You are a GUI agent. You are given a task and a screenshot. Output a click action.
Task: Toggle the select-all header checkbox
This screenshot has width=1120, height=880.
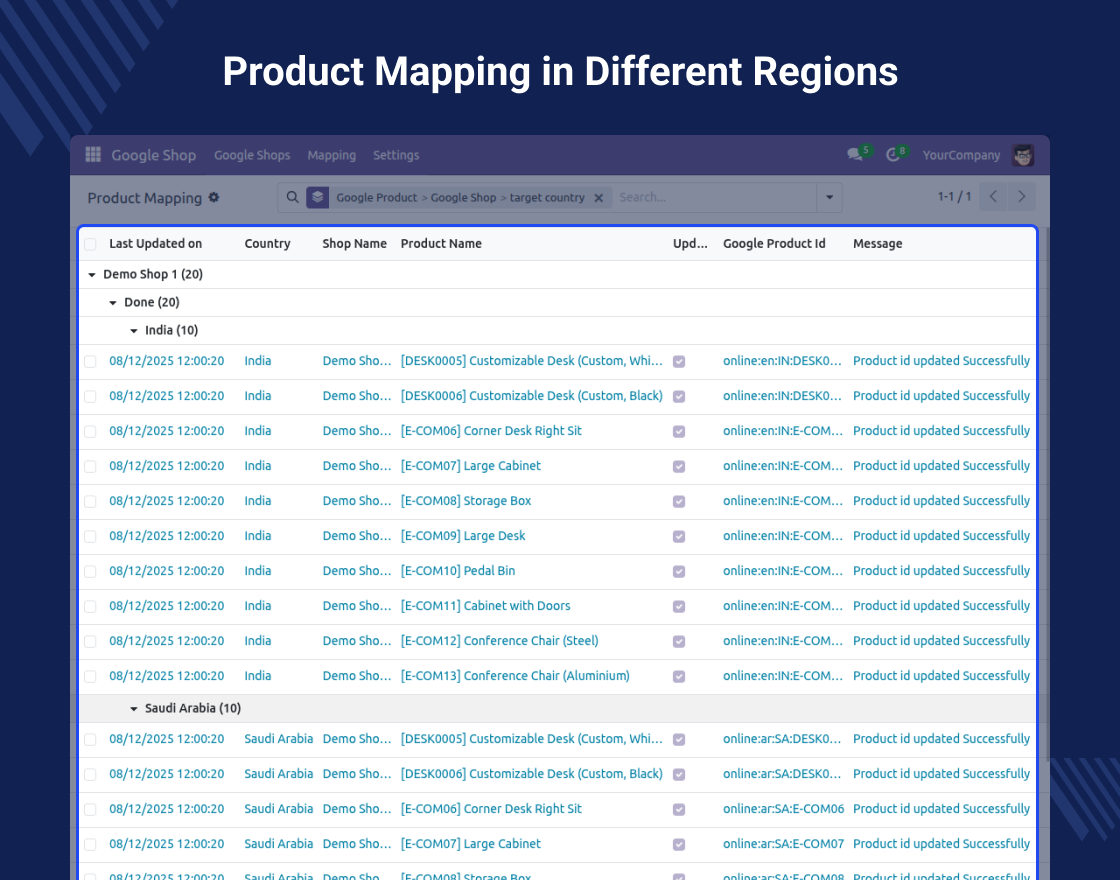(x=90, y=244)
